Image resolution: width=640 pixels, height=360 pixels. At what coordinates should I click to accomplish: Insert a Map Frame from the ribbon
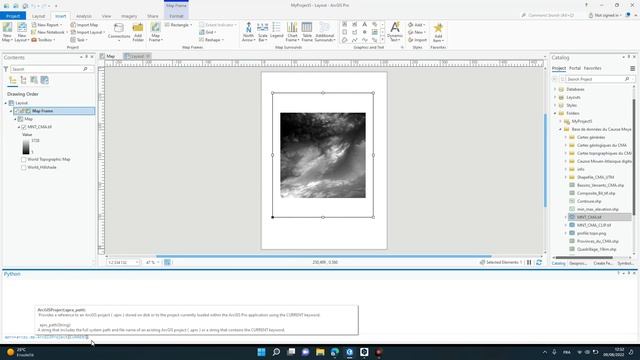(x=156, y=32)
